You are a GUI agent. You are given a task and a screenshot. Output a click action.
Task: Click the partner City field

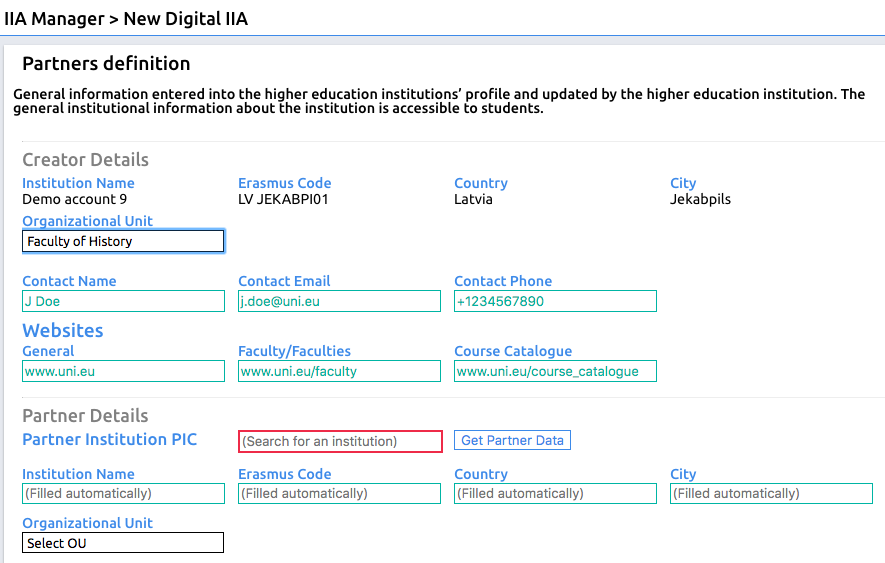point(771,493)
